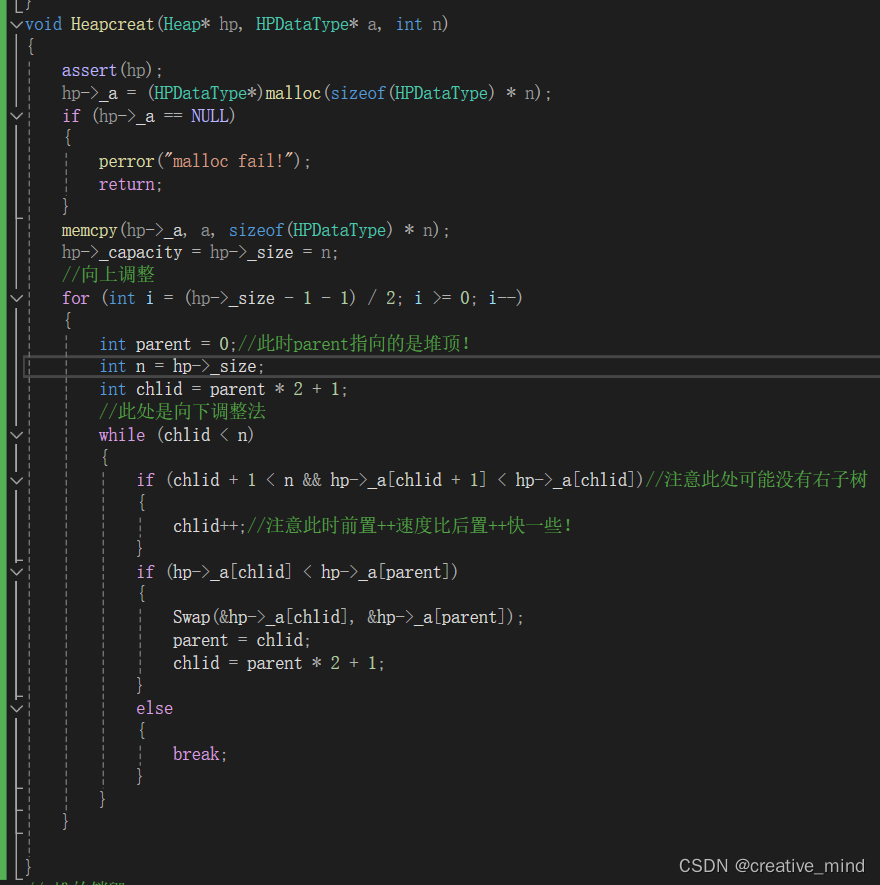Click on the 'memcpy' call
Image resolution: width=880 pixels, height=885 pixels.
click(89, 230)
